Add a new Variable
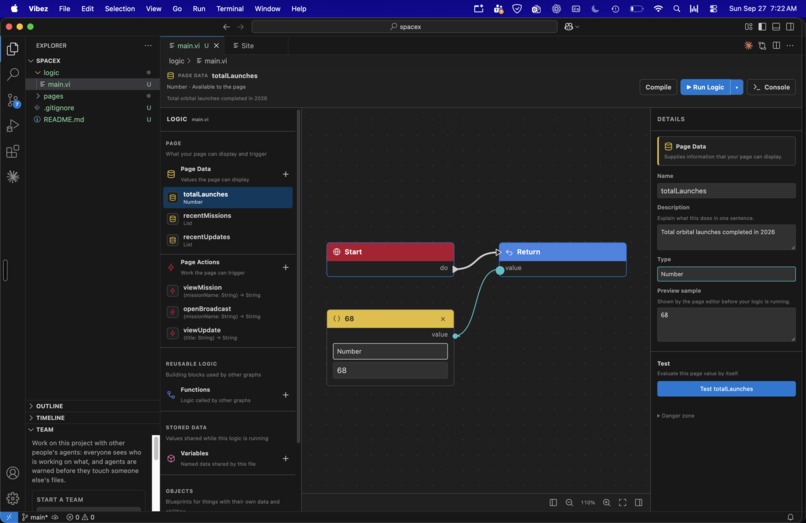The width and height of the screenshot is (806, 523). [285, 458]
